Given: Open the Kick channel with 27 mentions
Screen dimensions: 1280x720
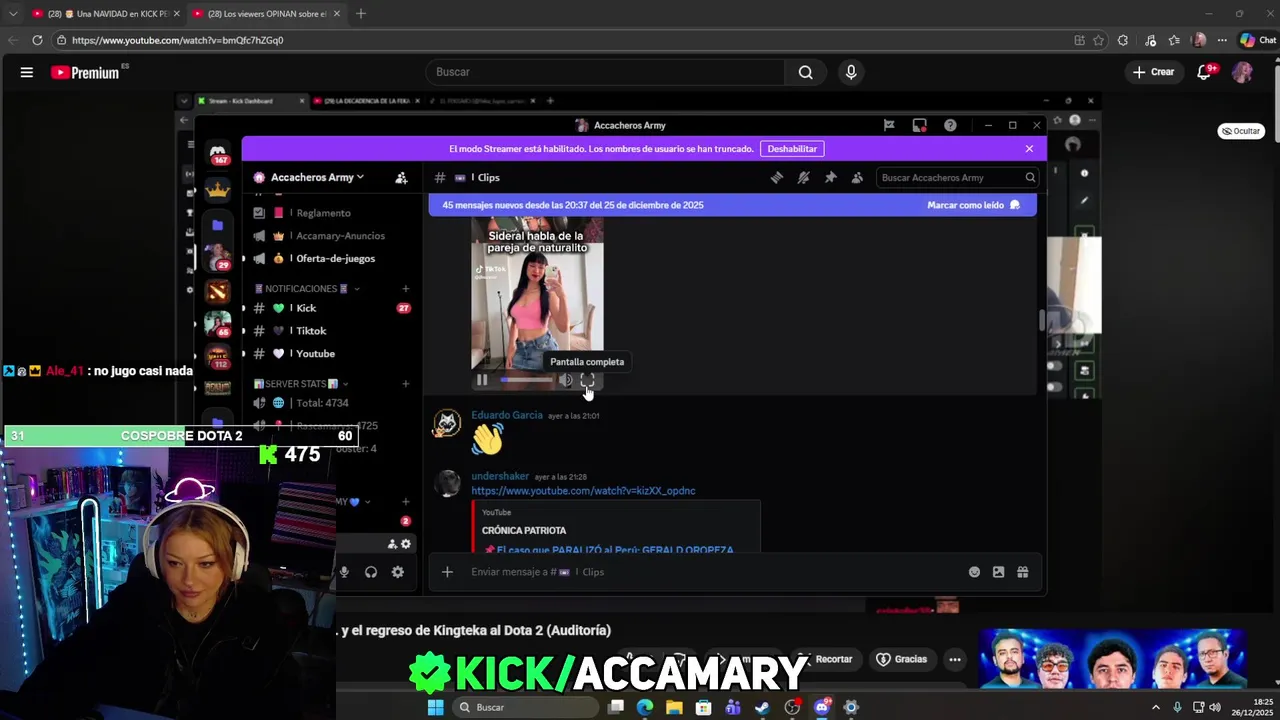Looking at the screenshot, I should pyautogui.click(x=330, y=308).
